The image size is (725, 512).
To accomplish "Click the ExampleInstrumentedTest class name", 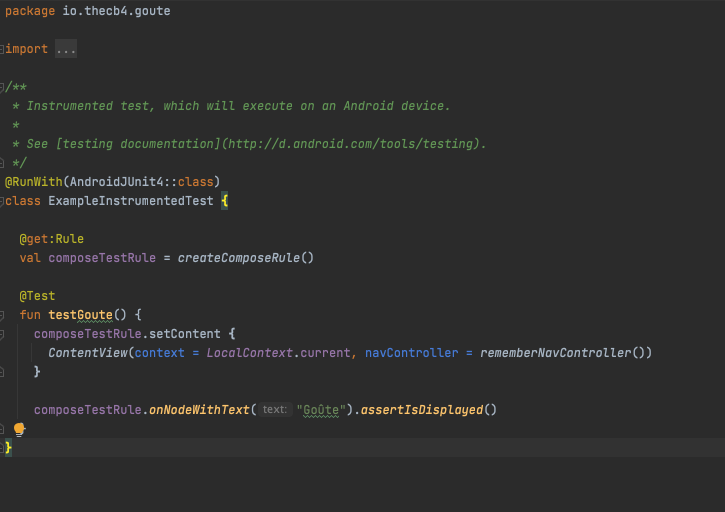I will (x=131, y=201).
